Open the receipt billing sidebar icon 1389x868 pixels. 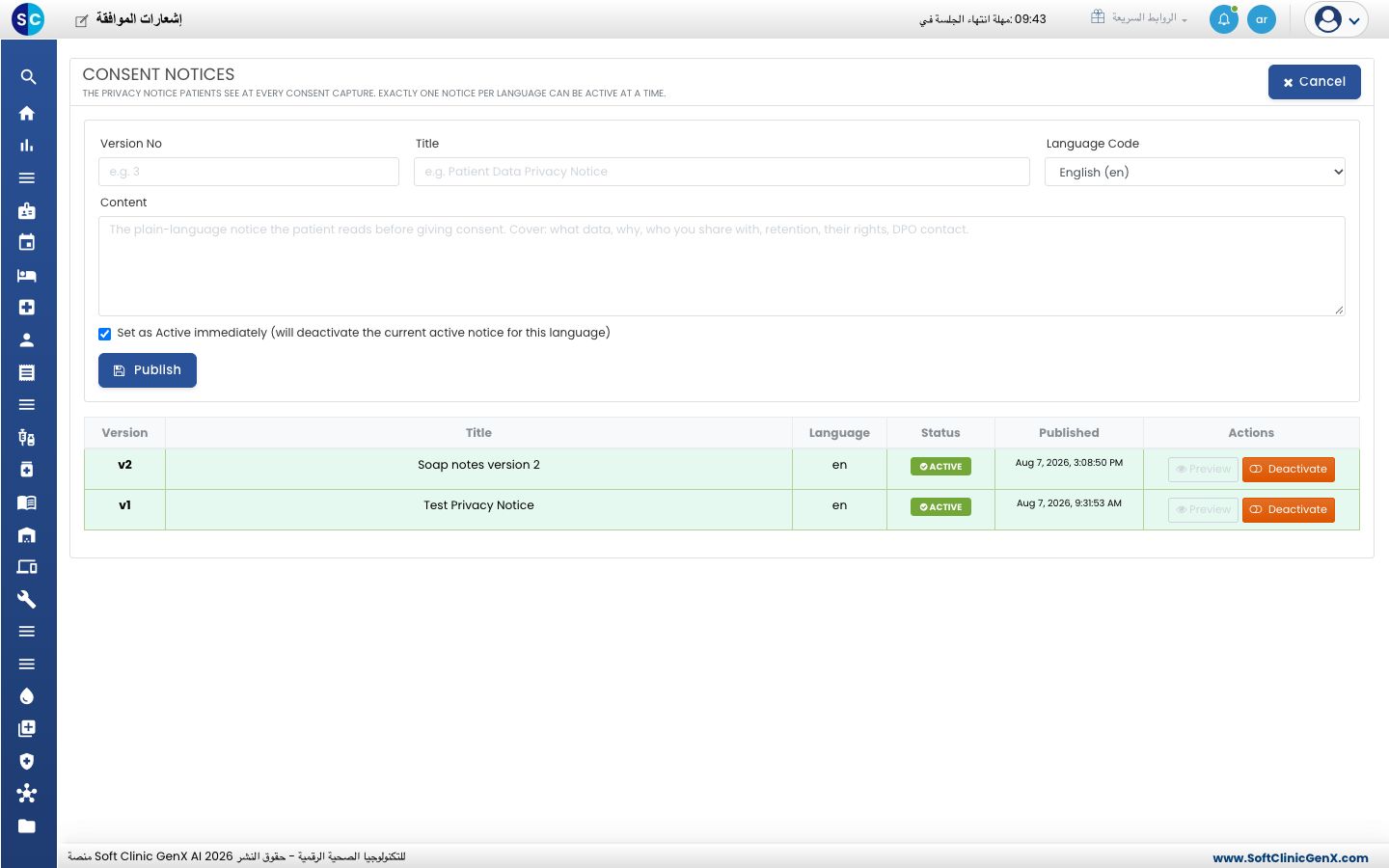[x=27, y=372]
